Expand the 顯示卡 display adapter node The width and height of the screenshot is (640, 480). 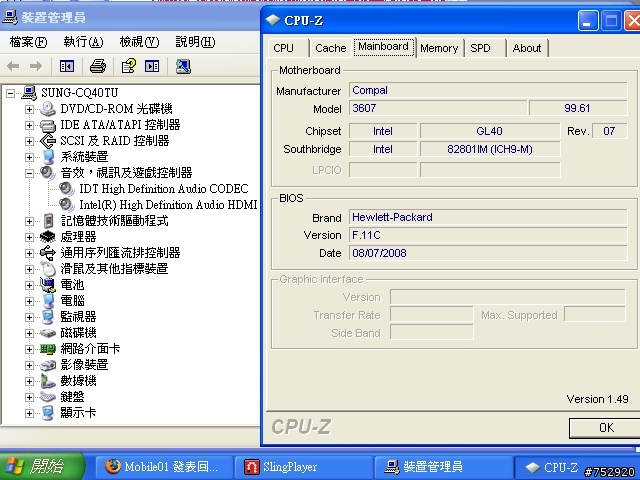pos(29,413)
